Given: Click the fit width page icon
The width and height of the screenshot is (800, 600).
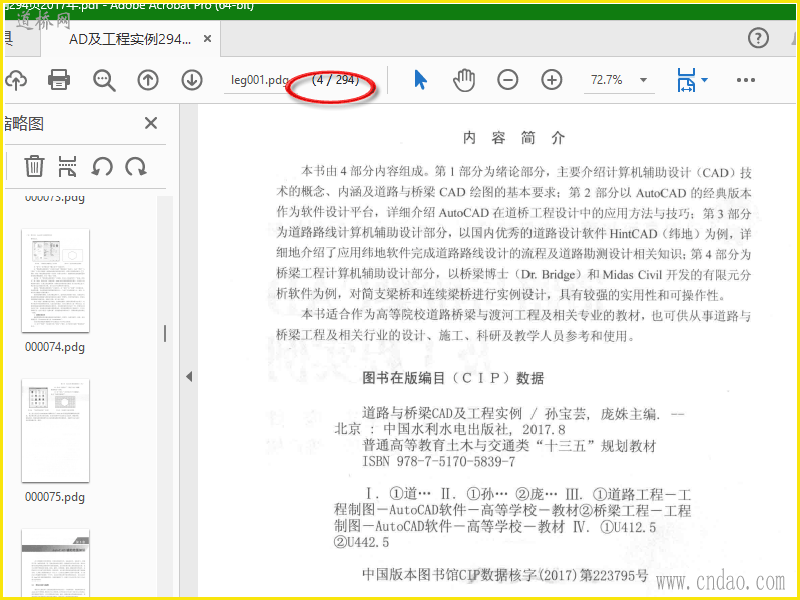Looking at the screenshot, I should (686, 80).
